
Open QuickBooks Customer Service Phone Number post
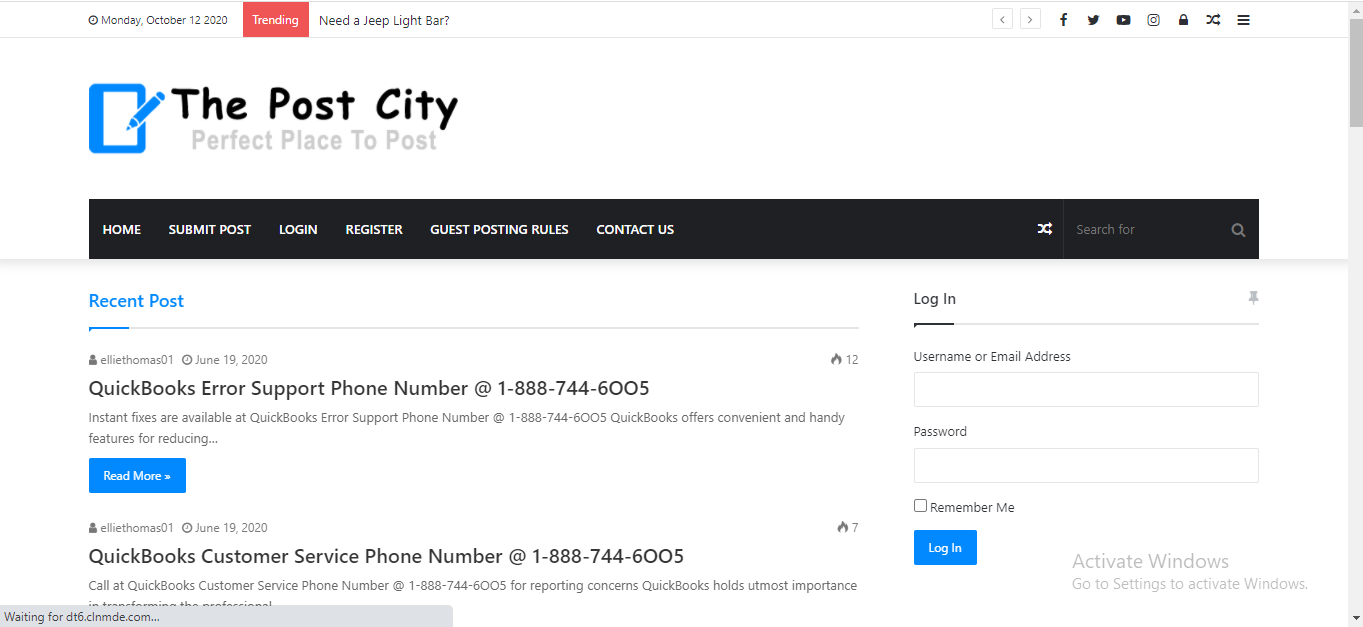coord(386,556)
